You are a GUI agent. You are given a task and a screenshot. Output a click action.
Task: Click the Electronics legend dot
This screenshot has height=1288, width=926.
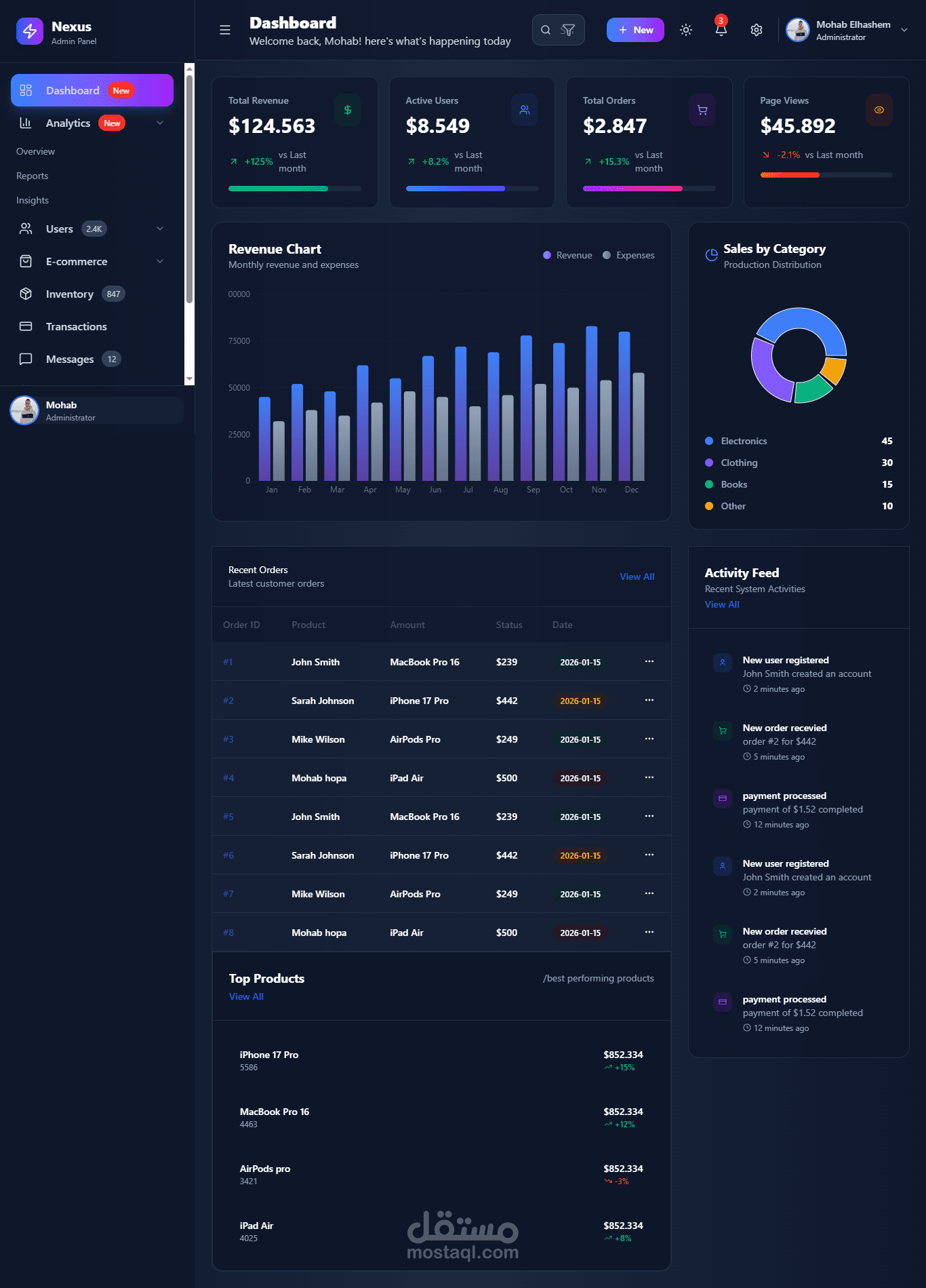tap(709, 441)
